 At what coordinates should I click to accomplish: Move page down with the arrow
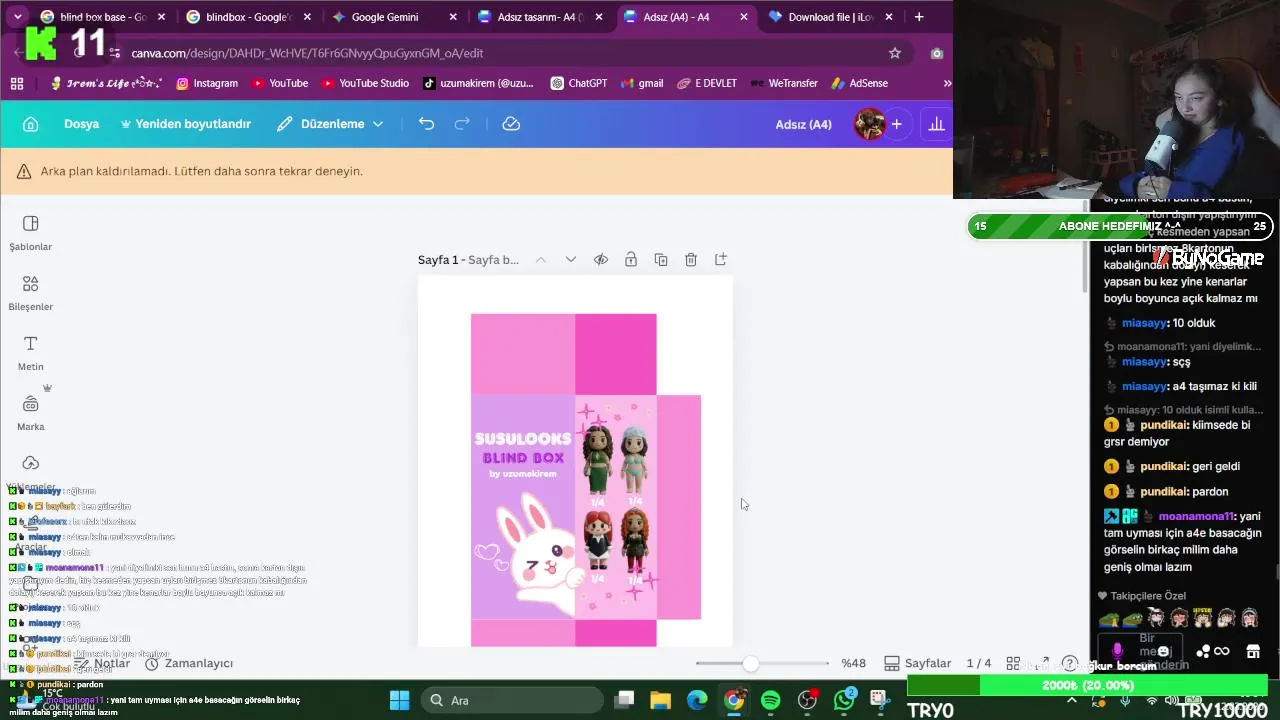click(571, 260)
